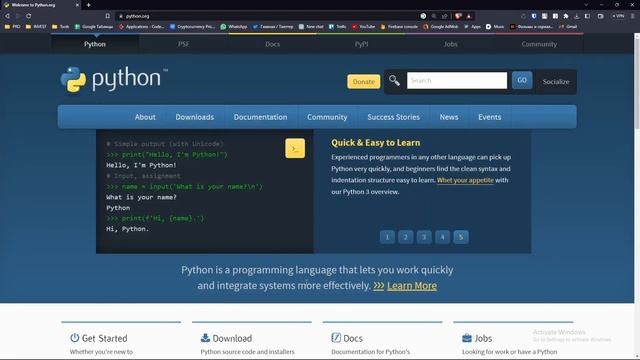Viewport: 640px width, 360px height.
Task: Toggle the VPN button in toolbar
Action: pos(618,16)
